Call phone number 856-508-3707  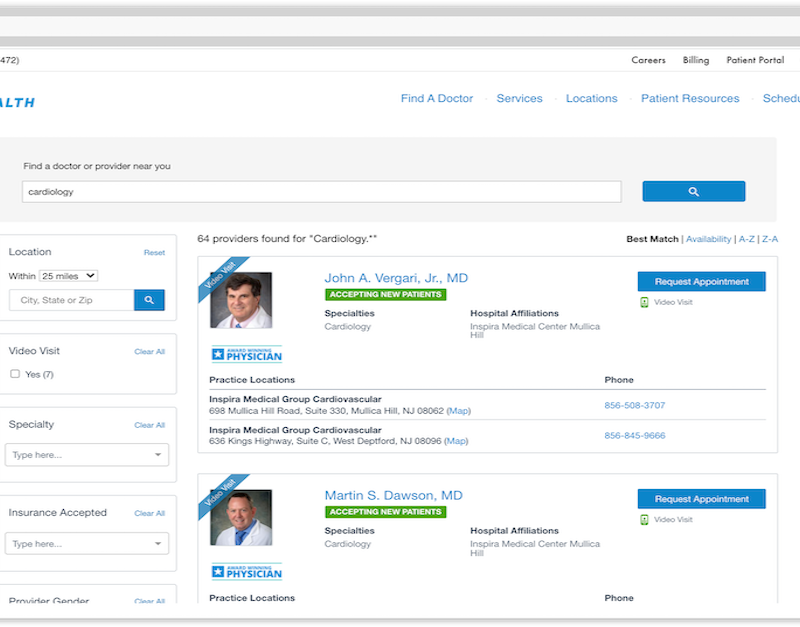tap(634, 406)
